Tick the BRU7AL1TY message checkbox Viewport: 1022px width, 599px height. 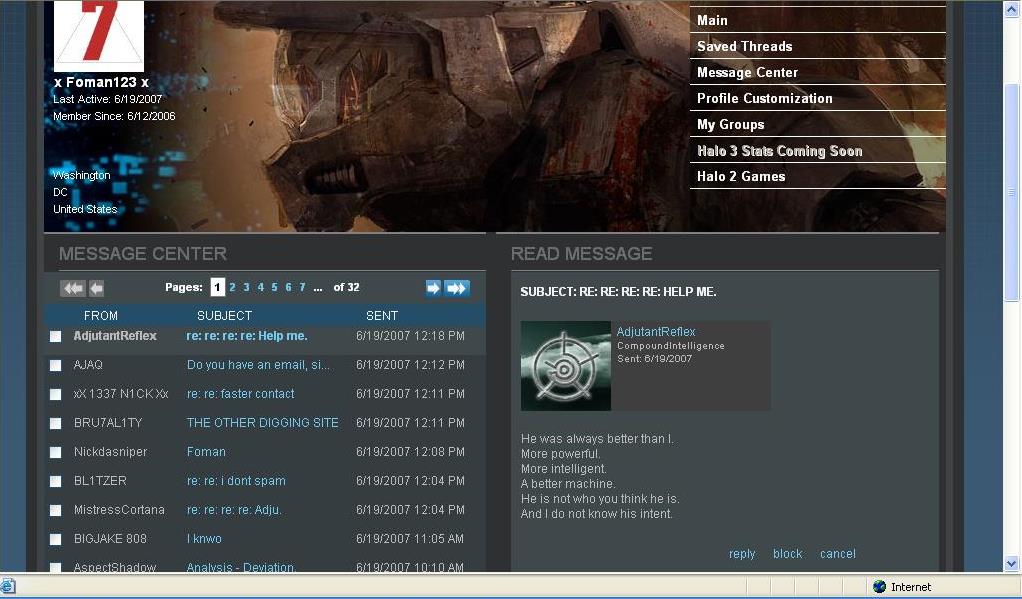[x=56, y=424]
